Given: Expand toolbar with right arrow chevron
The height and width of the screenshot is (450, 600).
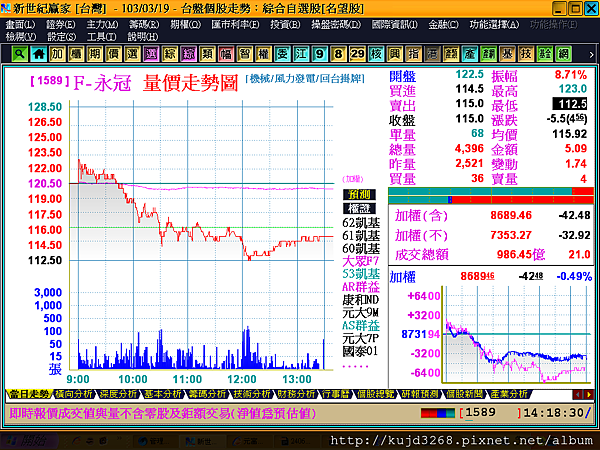Looking at the screenshot, I should point(591,55).
